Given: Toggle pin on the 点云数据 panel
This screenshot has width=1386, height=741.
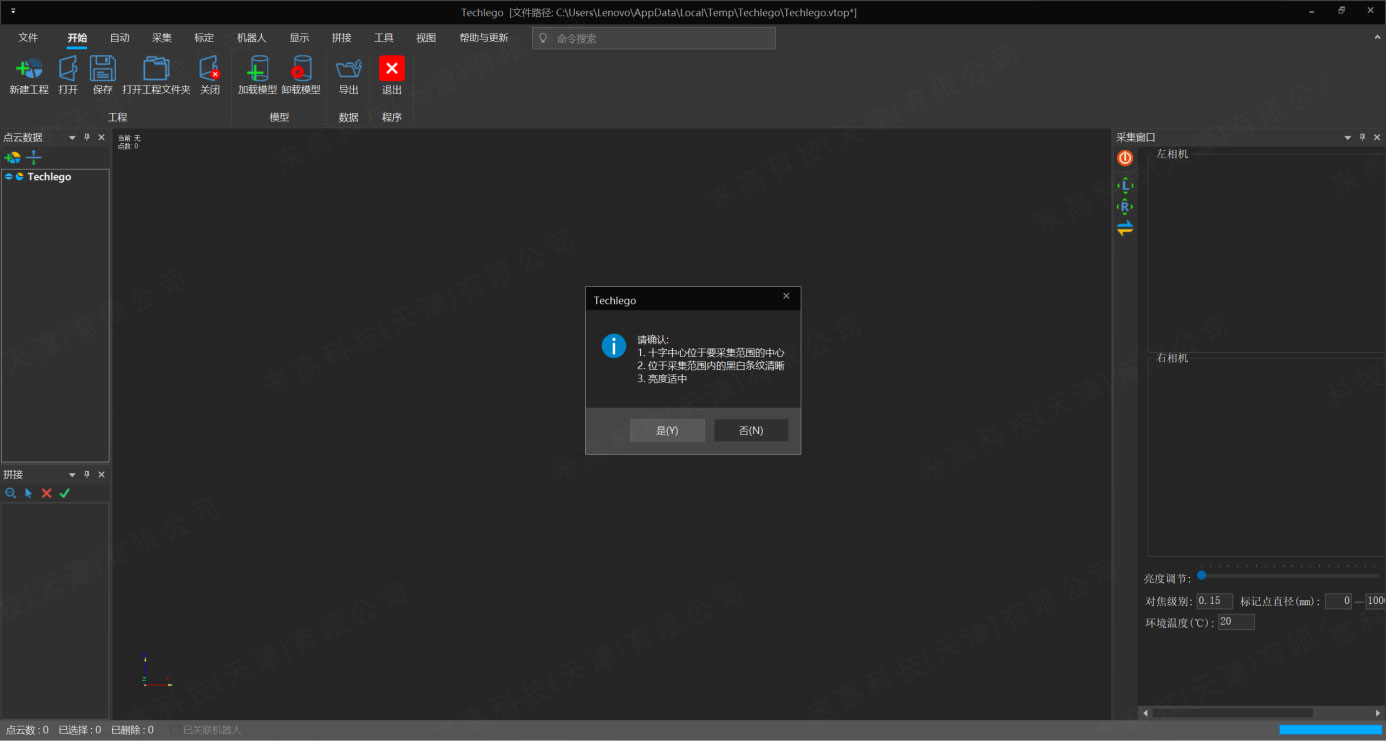Looking at the screenshot, I should [87, 138].
